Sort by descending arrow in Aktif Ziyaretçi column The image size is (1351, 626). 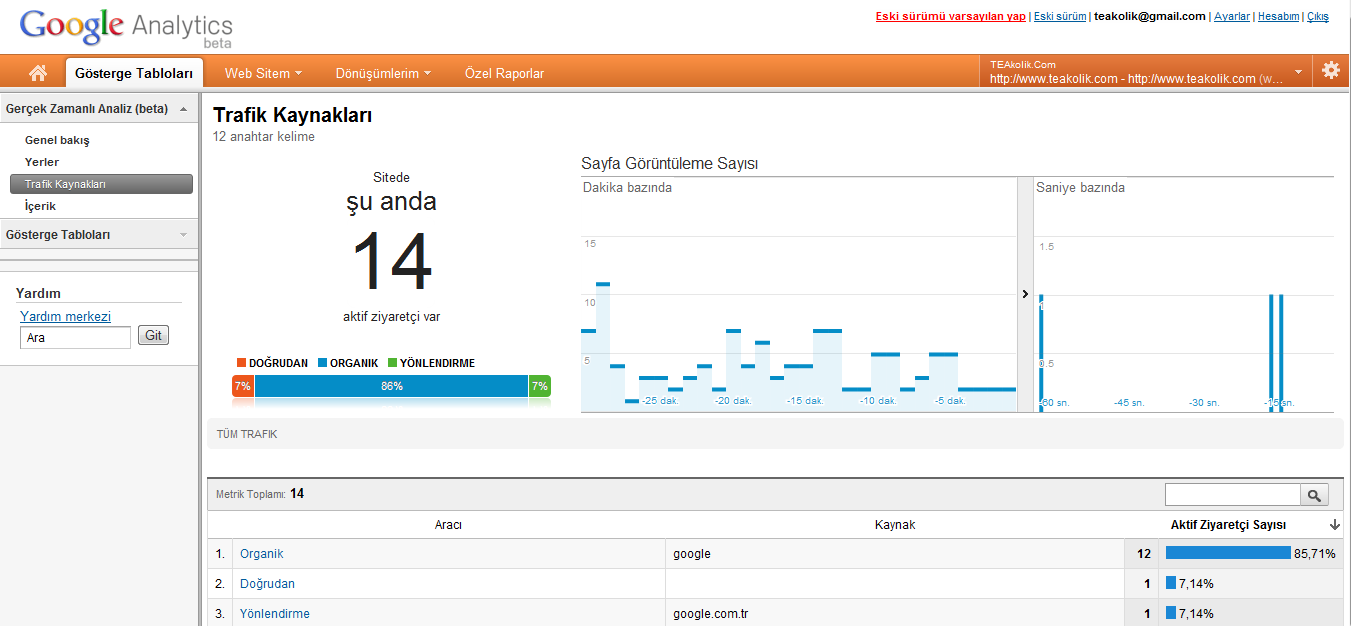(1334, 525)
